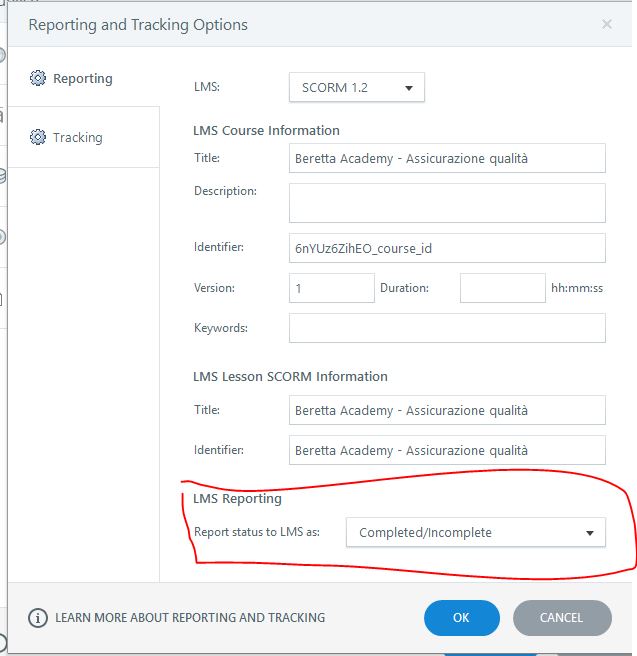Expand the Report status to LMS dropdown
The width and height of the screenshot is (637, 656).
[476, 532]
